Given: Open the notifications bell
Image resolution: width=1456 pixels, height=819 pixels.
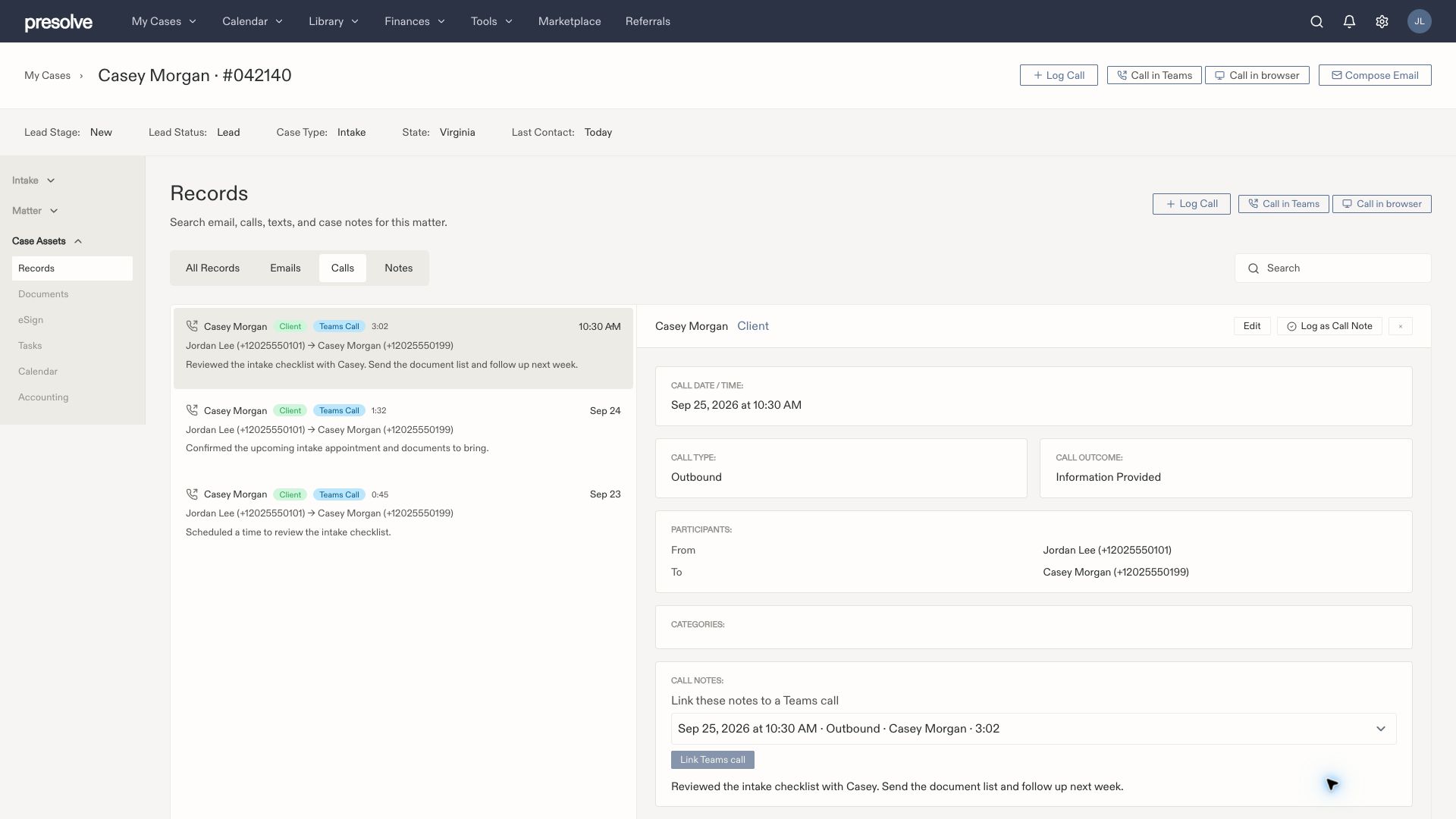Looking at the screenshot, I should click(x=1349, y=21).
